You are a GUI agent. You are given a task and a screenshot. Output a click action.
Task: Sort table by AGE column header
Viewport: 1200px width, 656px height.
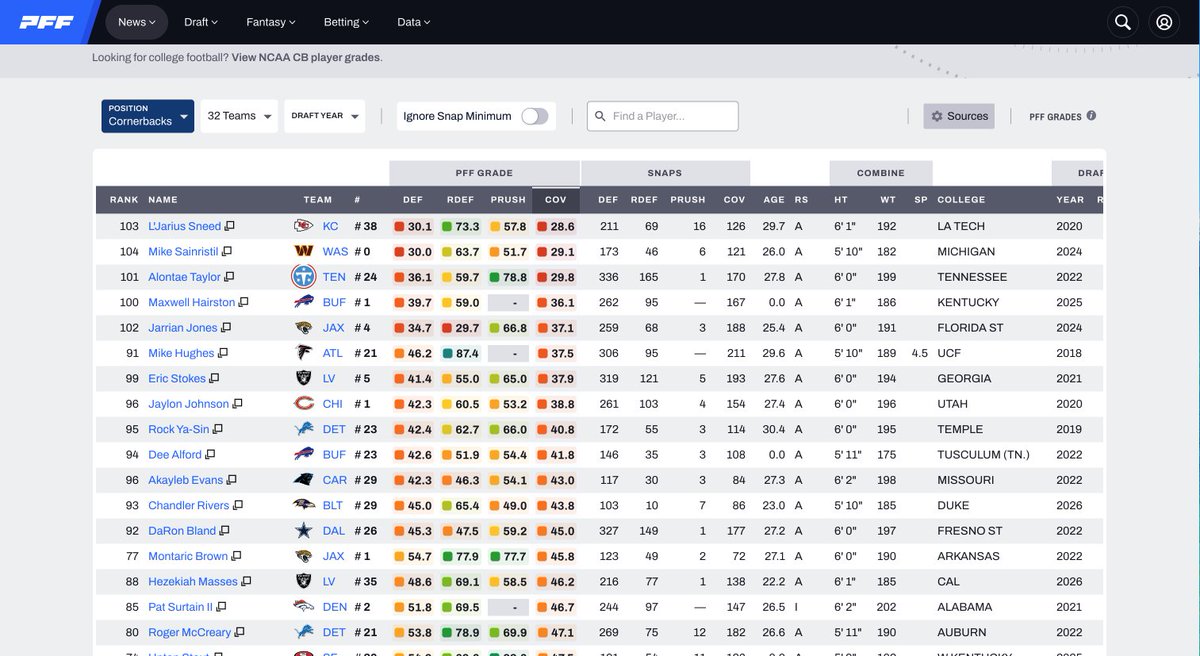point(774,200)
